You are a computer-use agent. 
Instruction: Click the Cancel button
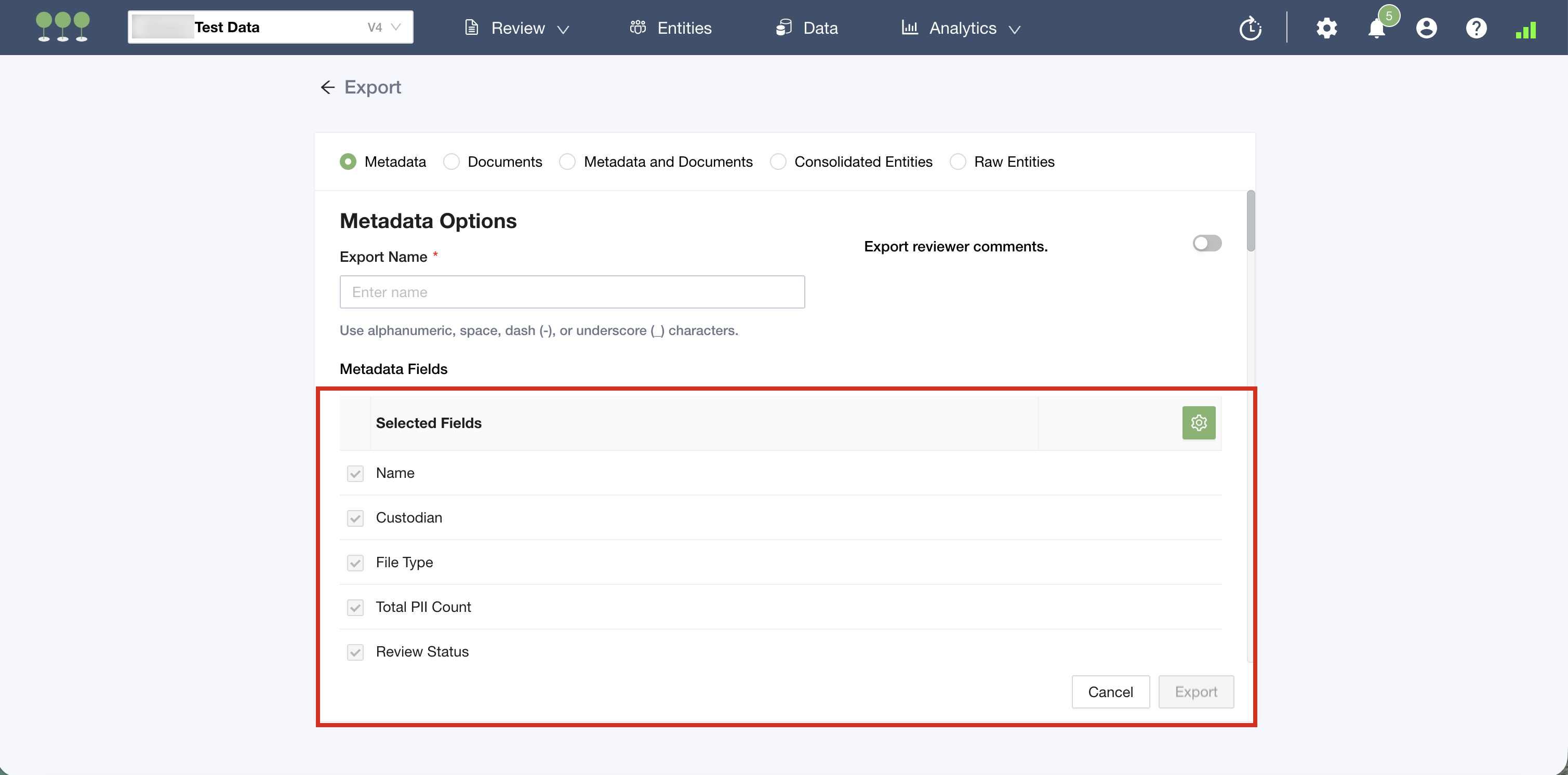pos(1110,691)
